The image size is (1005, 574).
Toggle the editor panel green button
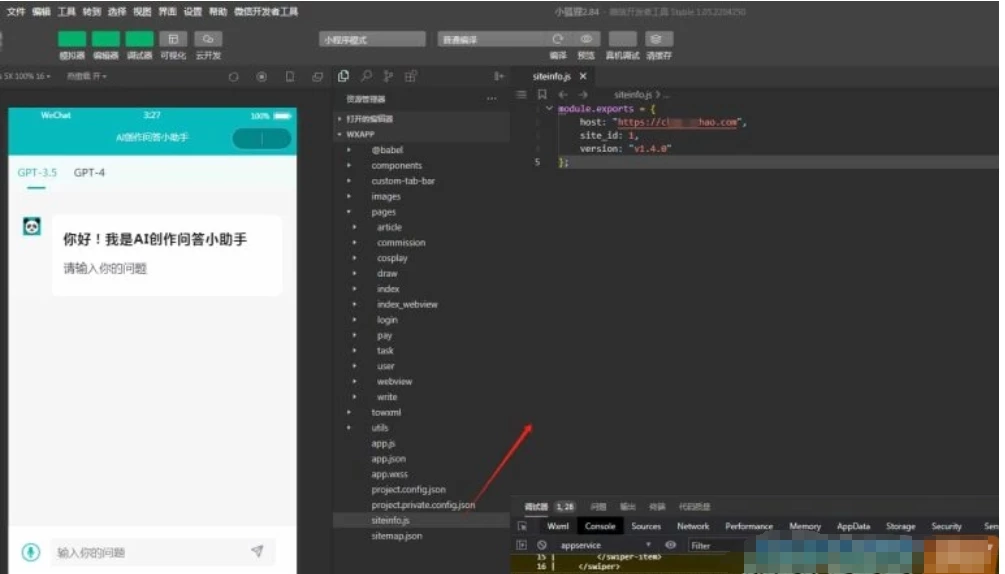pyautogui.click(x=106, y=39)
